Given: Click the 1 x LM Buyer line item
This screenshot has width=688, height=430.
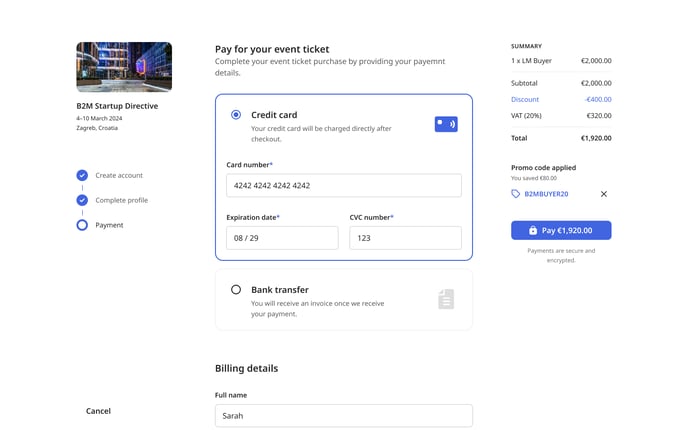Looking at the screenshot, I should (531, 61).
